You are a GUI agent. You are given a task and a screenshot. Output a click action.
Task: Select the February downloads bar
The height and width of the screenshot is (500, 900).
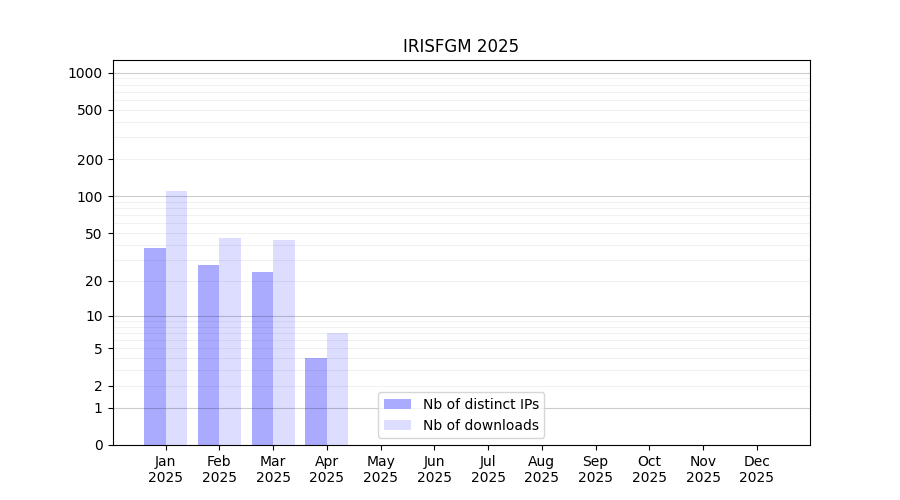click(230, 341)
